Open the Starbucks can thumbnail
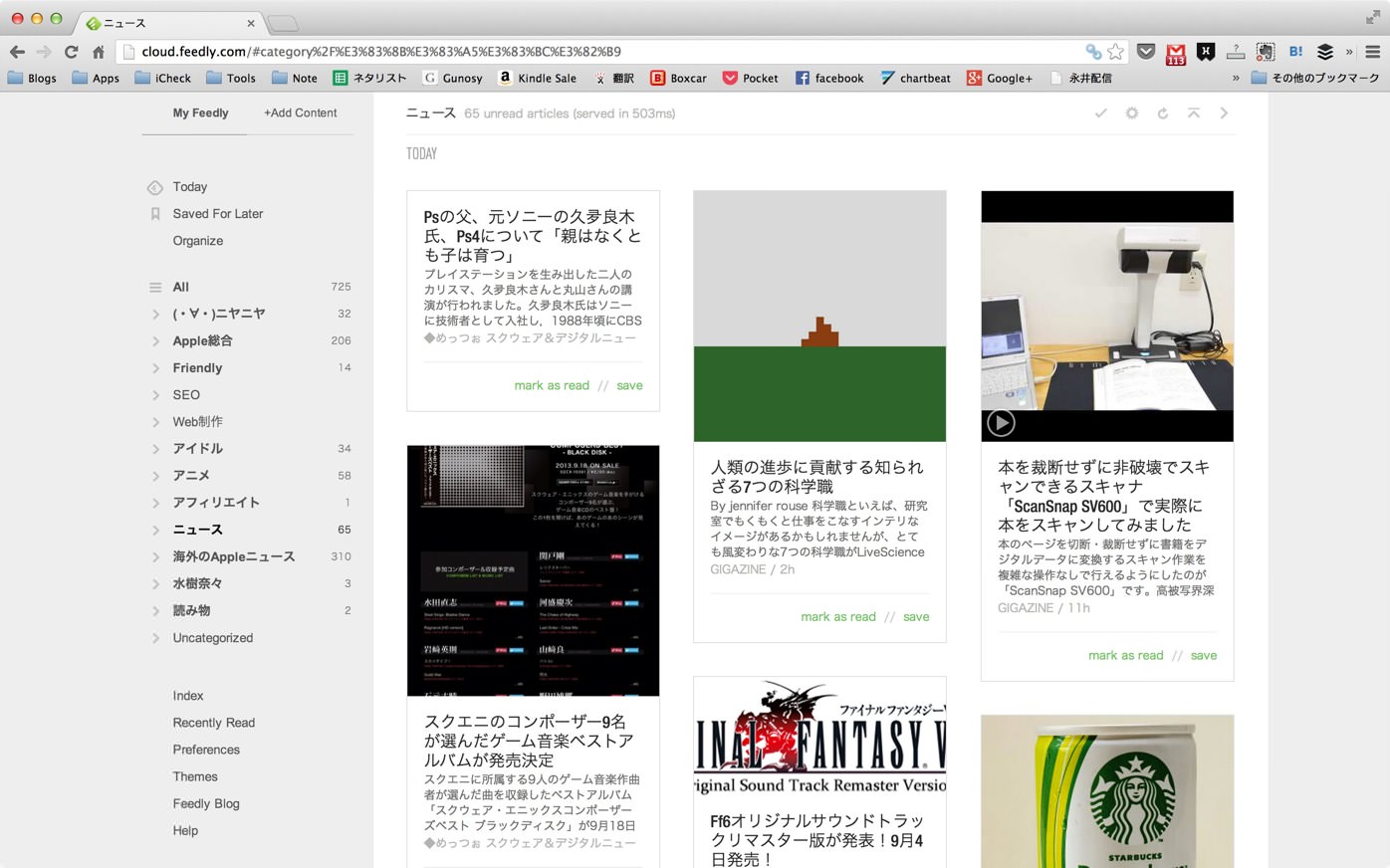 1107,791
